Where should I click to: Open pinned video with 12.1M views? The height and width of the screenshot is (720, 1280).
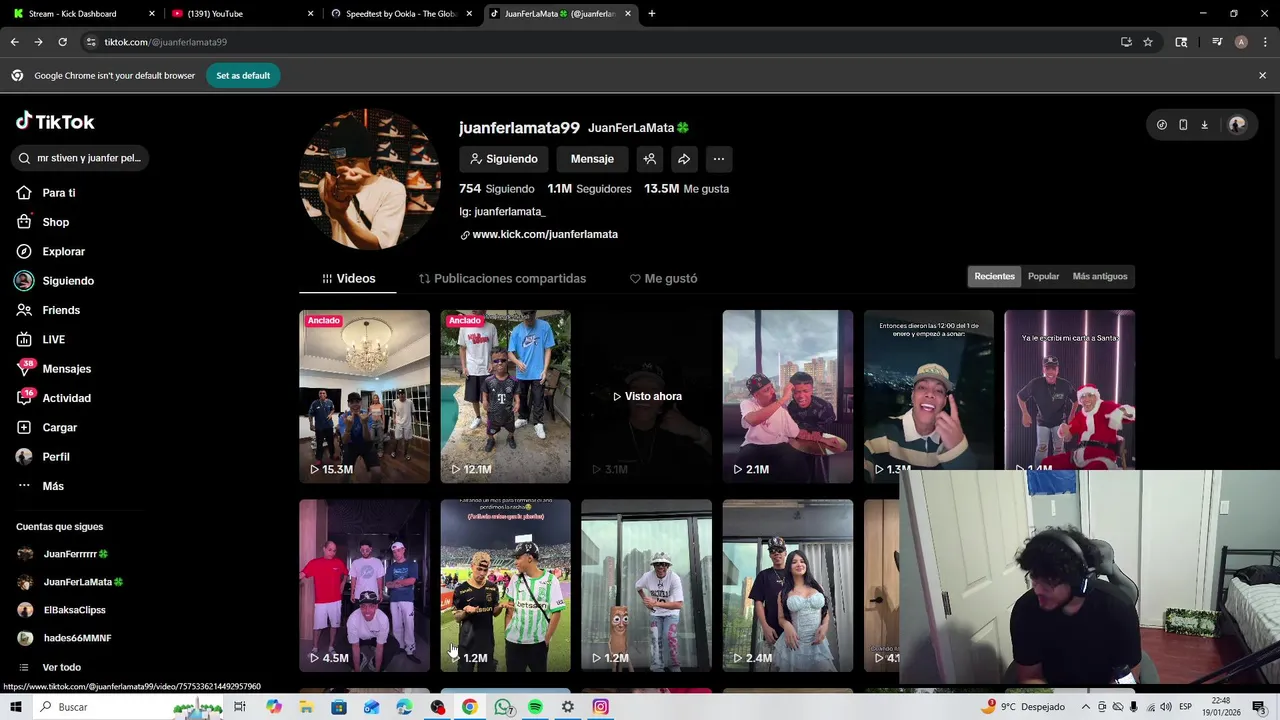pyautogui.click(x=505, y=396)
